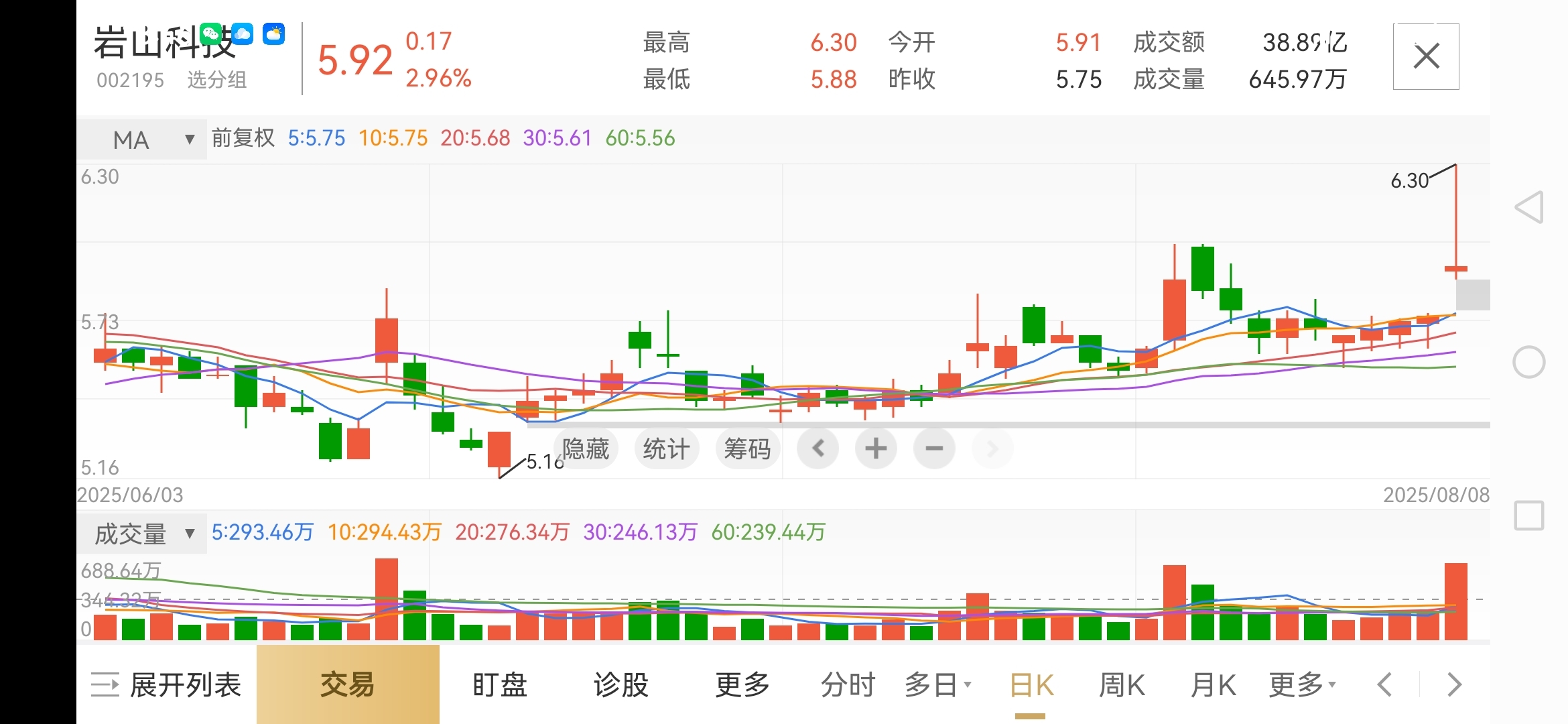Tap 最低 value 5.88 in header
1568x724 pixels.
coord(834,79)
